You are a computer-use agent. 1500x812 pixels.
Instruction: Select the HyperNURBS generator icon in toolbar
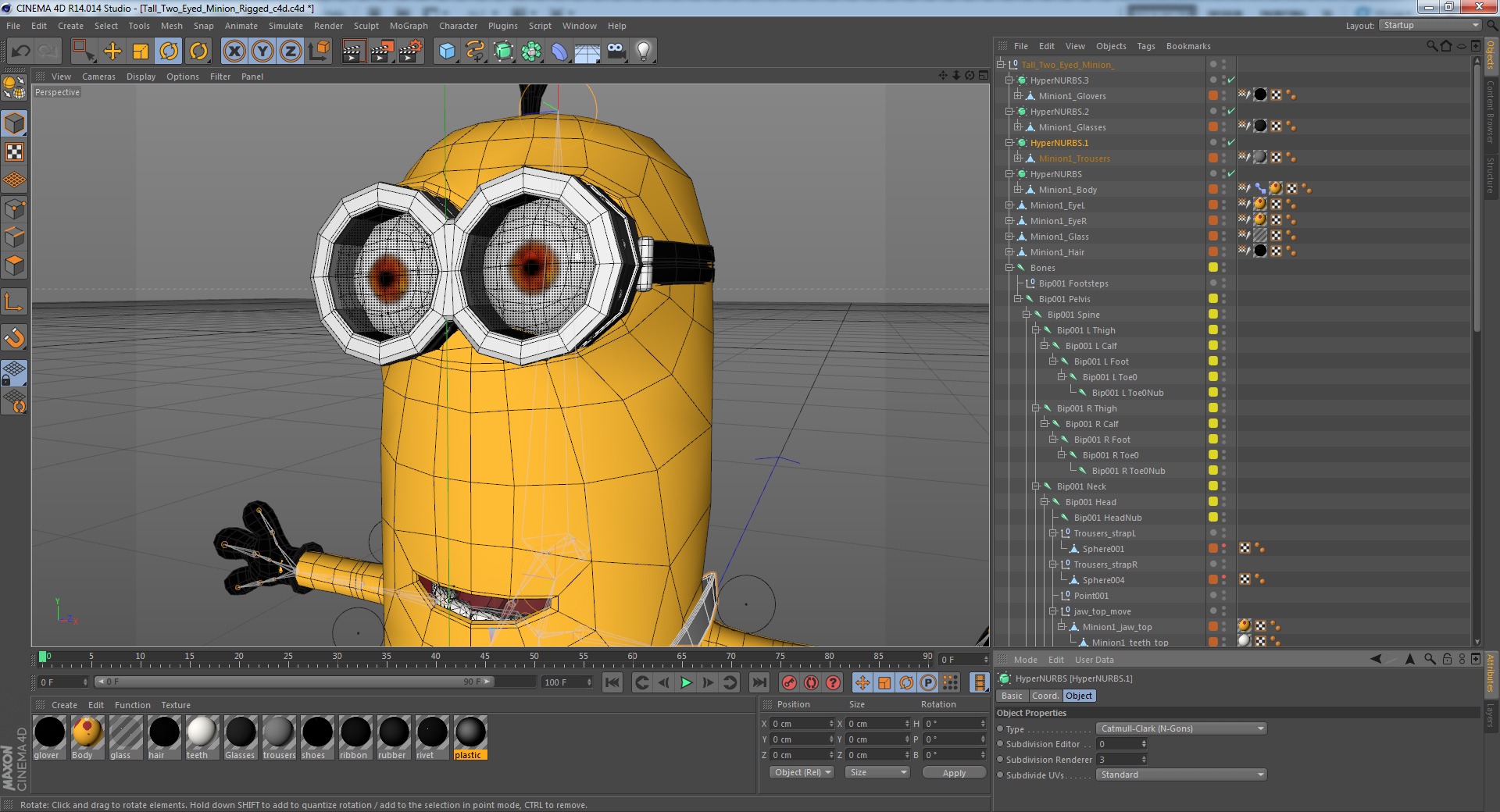click(504, 51)
